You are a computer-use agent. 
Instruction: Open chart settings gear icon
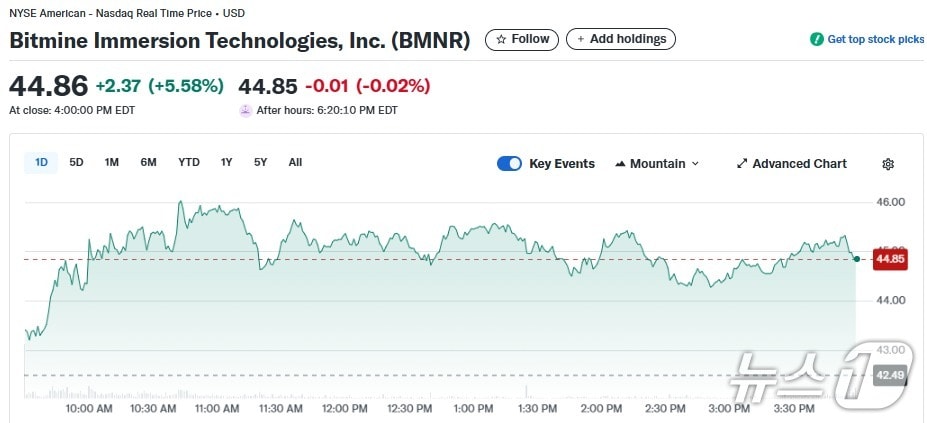pyautogui.click(x=888, y=164)
